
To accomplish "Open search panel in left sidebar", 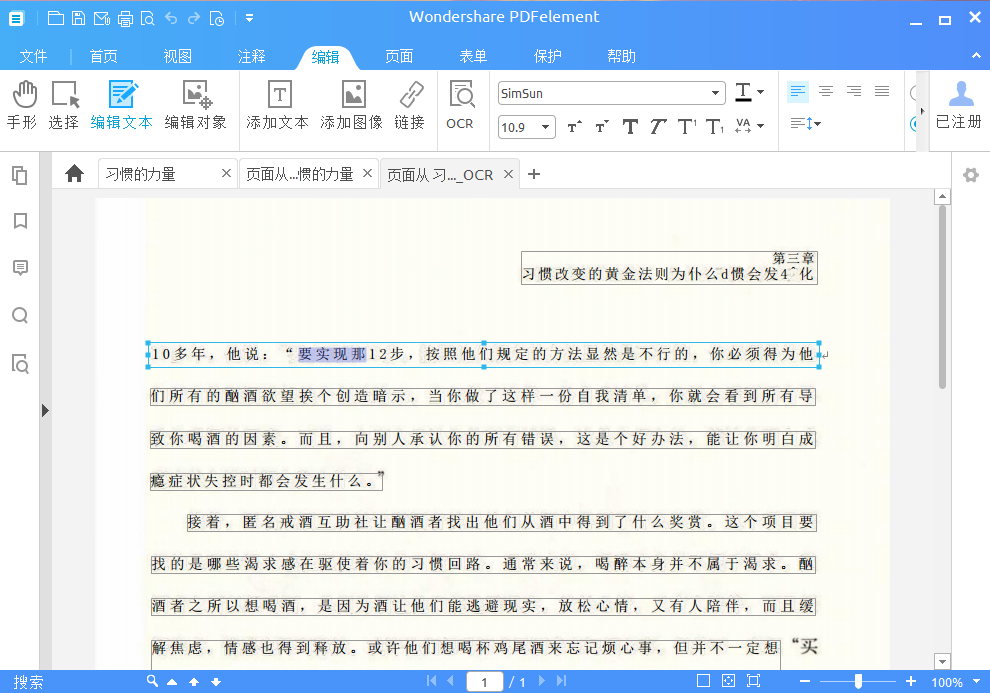I will (20, 315).
